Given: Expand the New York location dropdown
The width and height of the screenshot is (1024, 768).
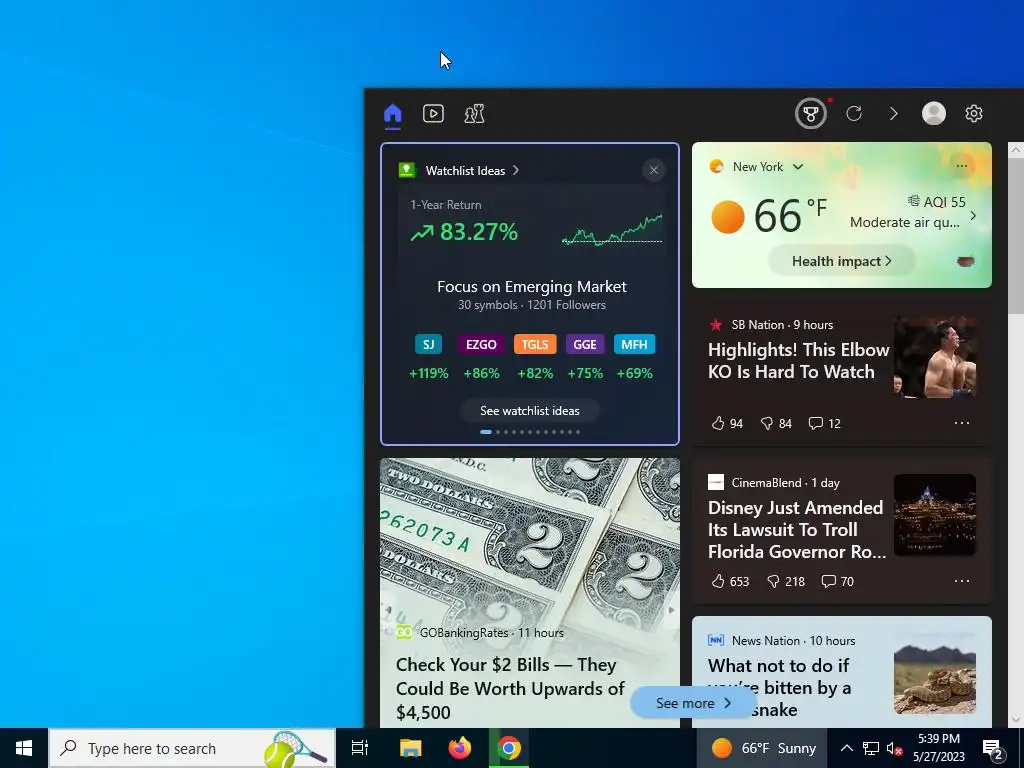Looking at the screenshot, I should coord(797,167).
